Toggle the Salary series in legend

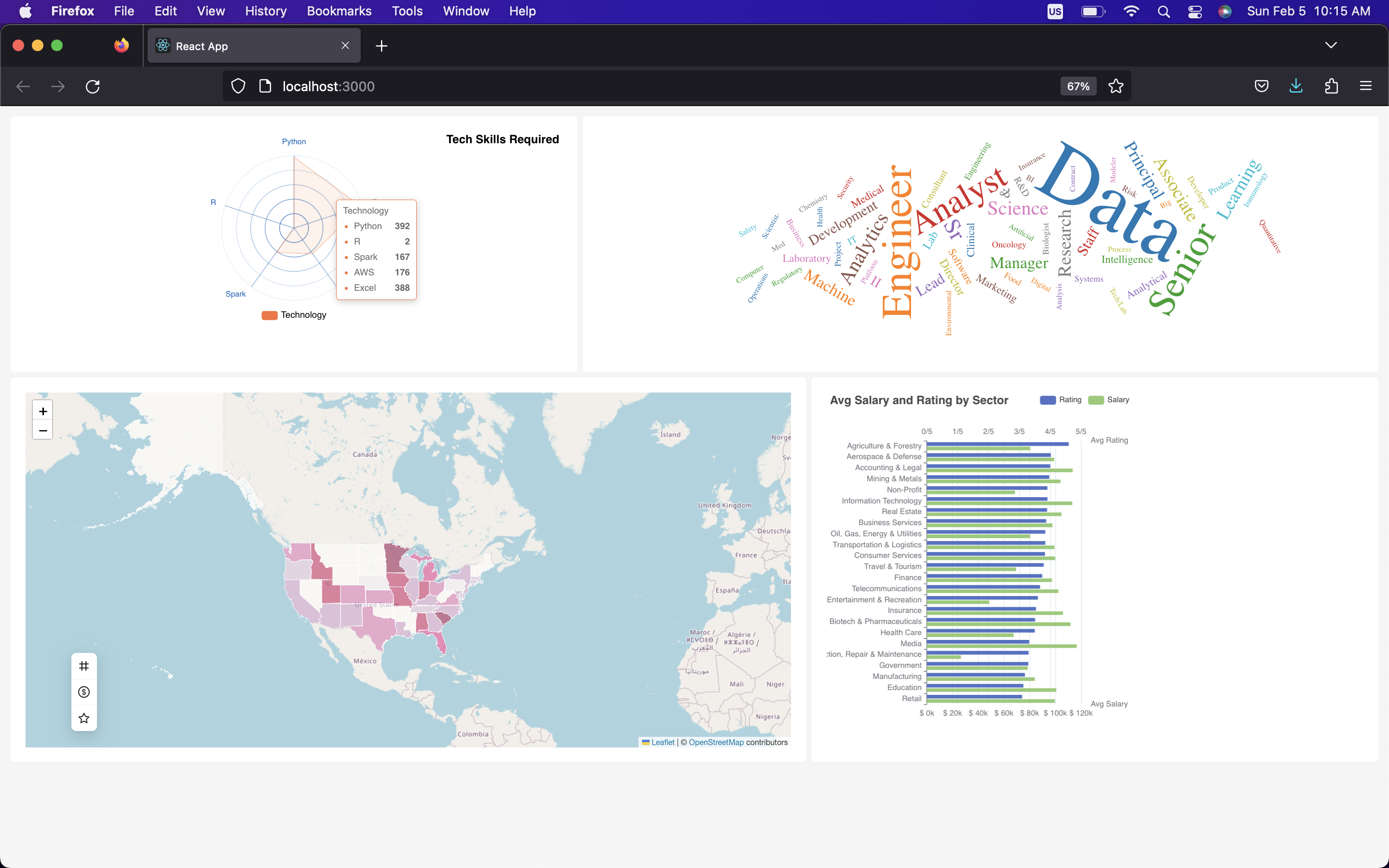coord(1108,400)
